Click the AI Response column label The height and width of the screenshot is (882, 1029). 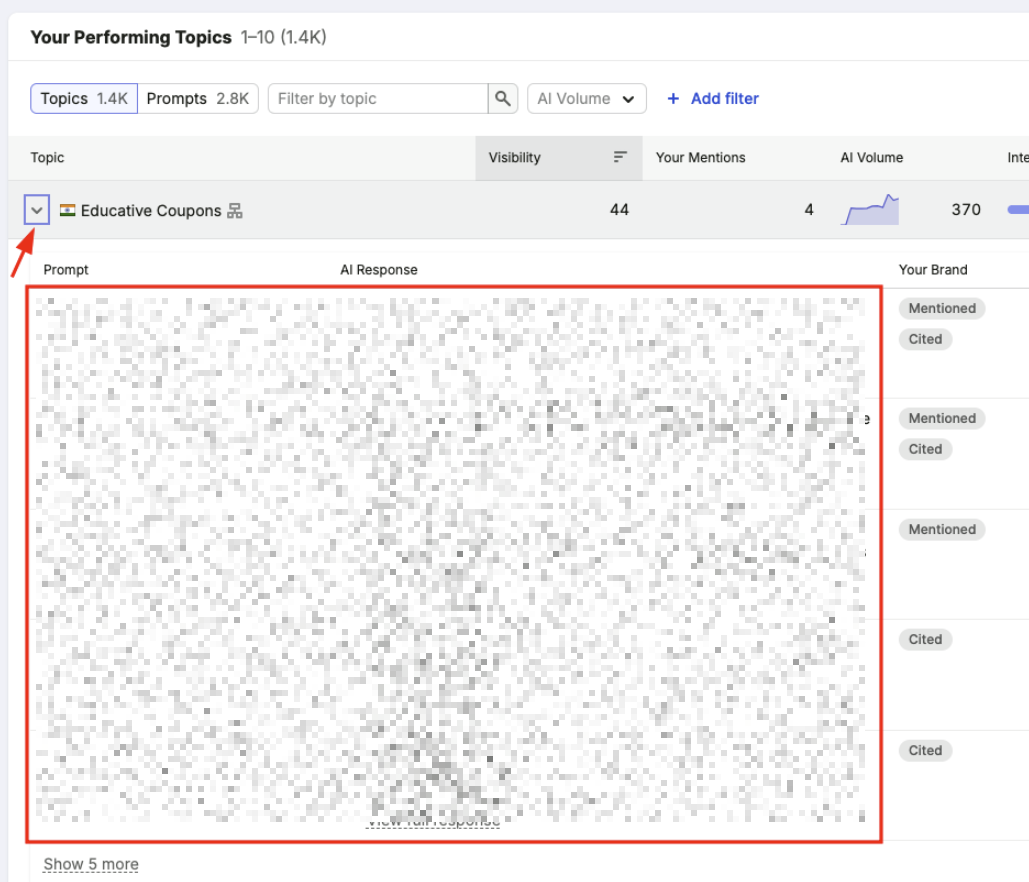(x=379, y=270)
